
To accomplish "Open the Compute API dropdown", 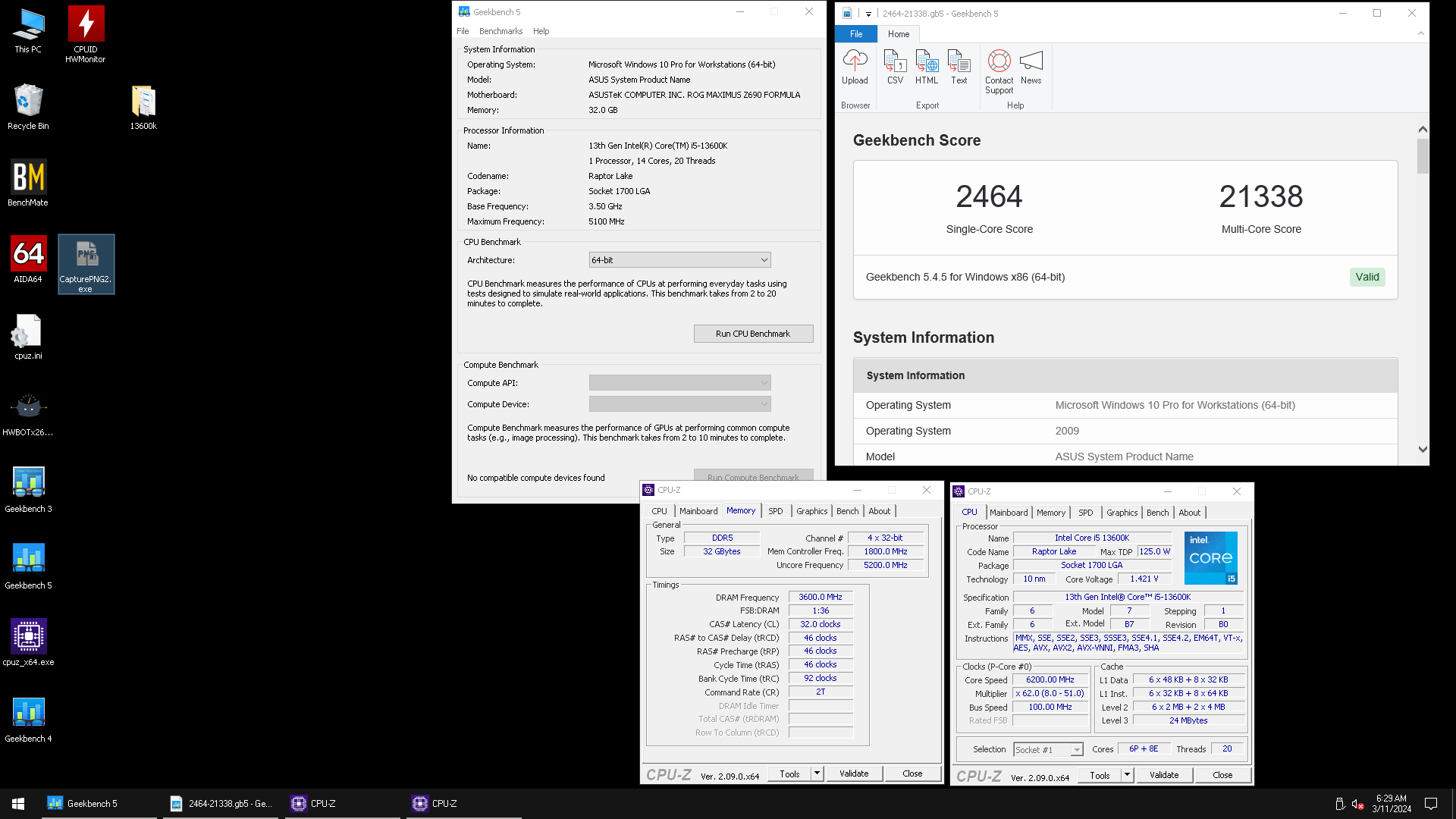I will tap(679, 383).
